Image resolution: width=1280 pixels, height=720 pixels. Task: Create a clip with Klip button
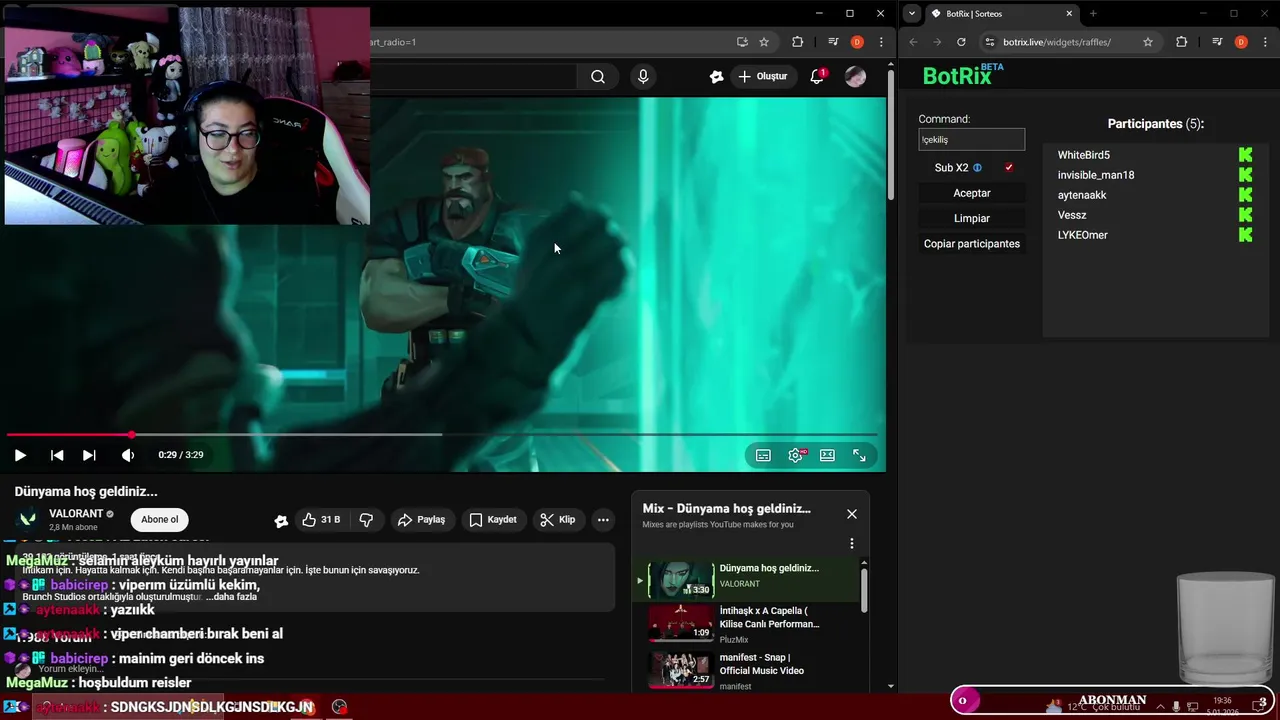pyautogui.click(x=558, y=520)
